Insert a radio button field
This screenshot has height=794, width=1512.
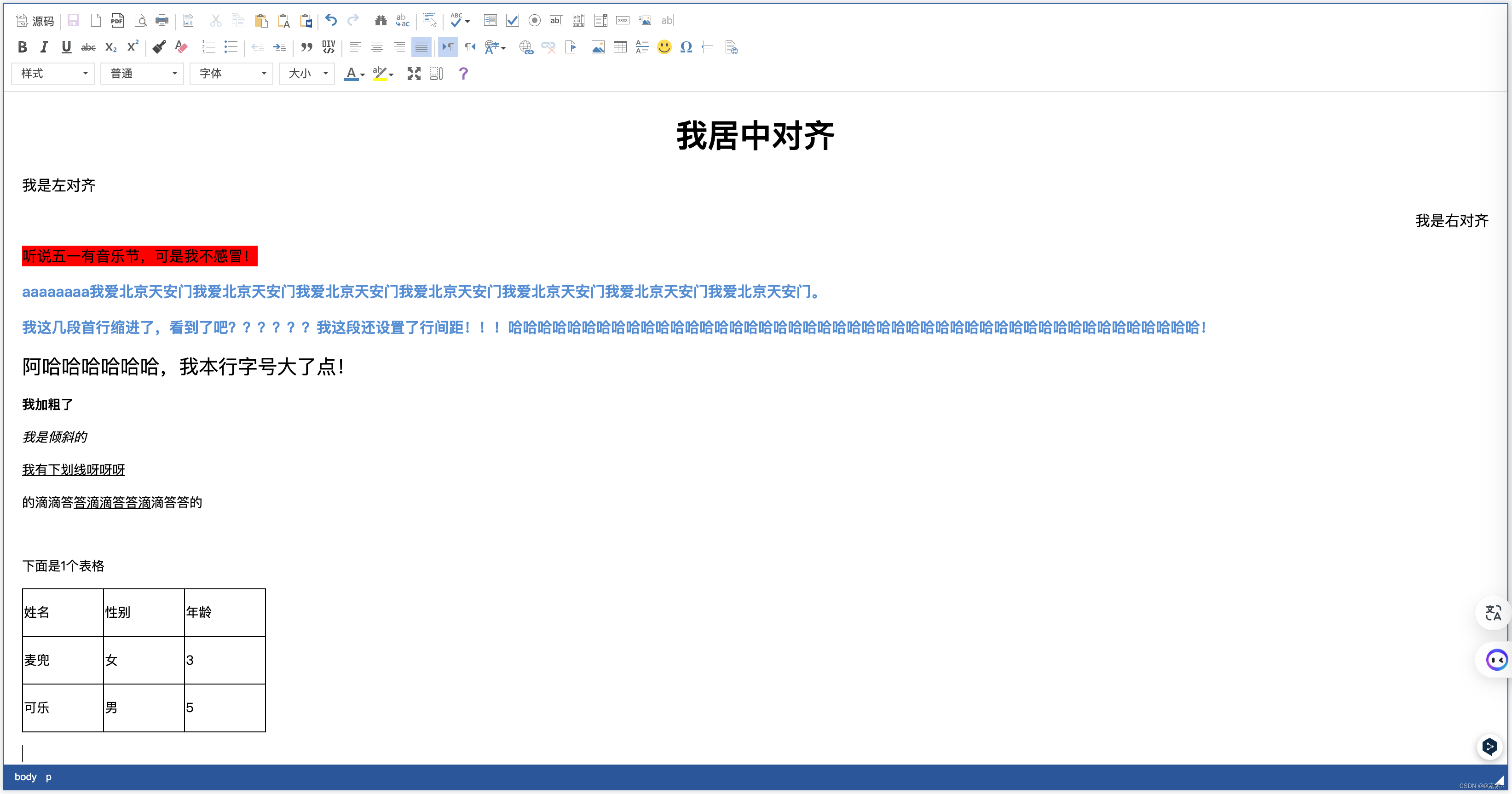534,21
